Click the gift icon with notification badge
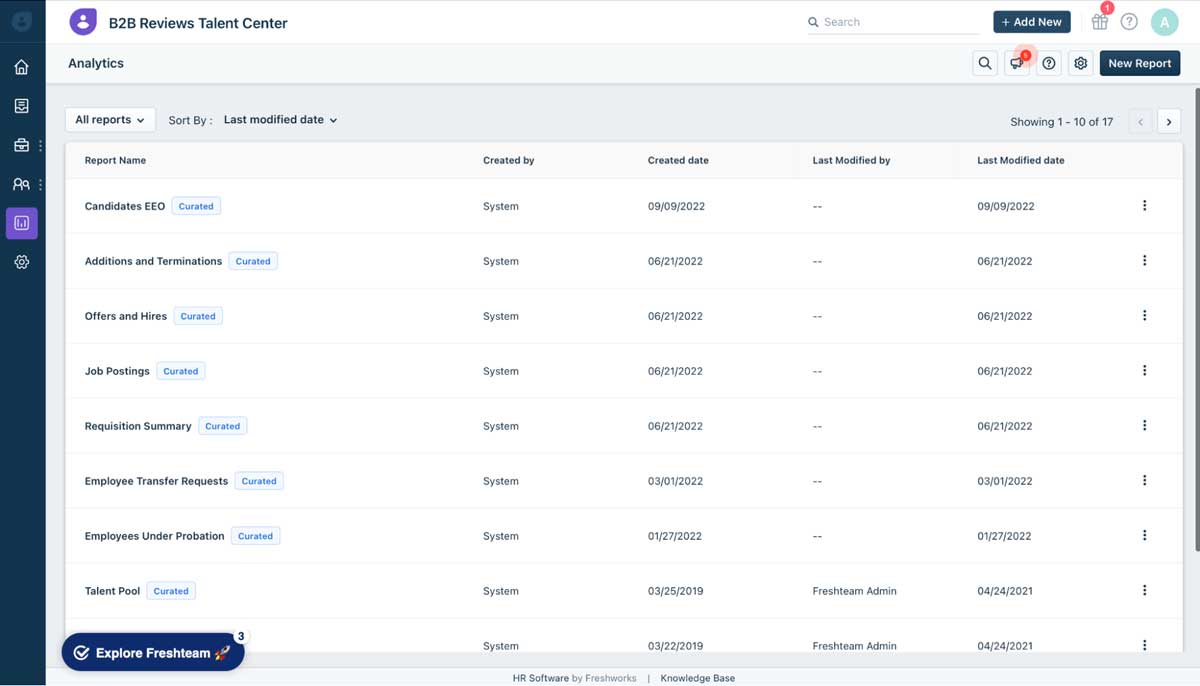This screenshot has height=686, width=1200. [1099, 21]
